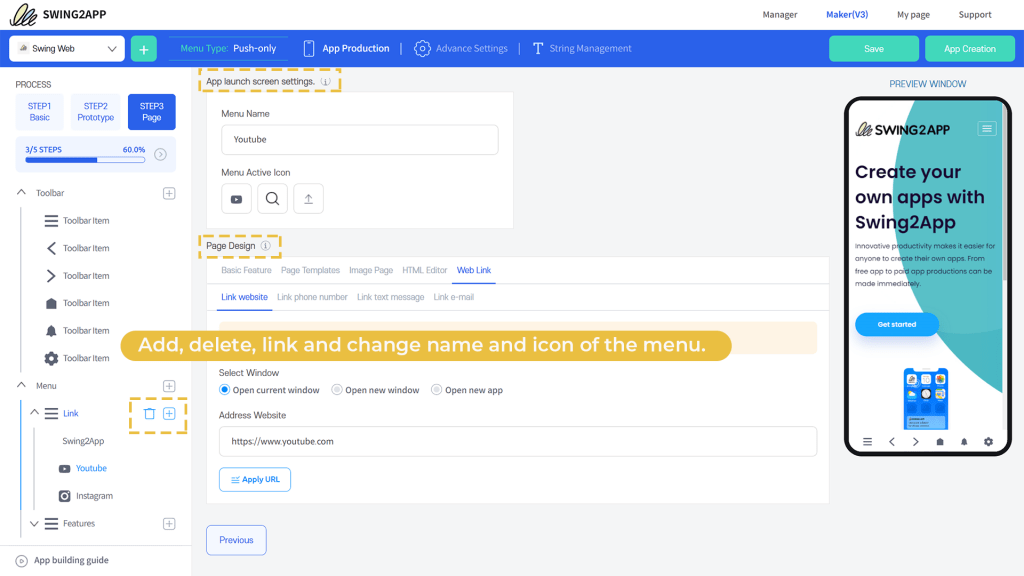The height and width of the screenshot is (576, 1024).
Task: Switch to the Image Page tab
Action: [371, 270]
